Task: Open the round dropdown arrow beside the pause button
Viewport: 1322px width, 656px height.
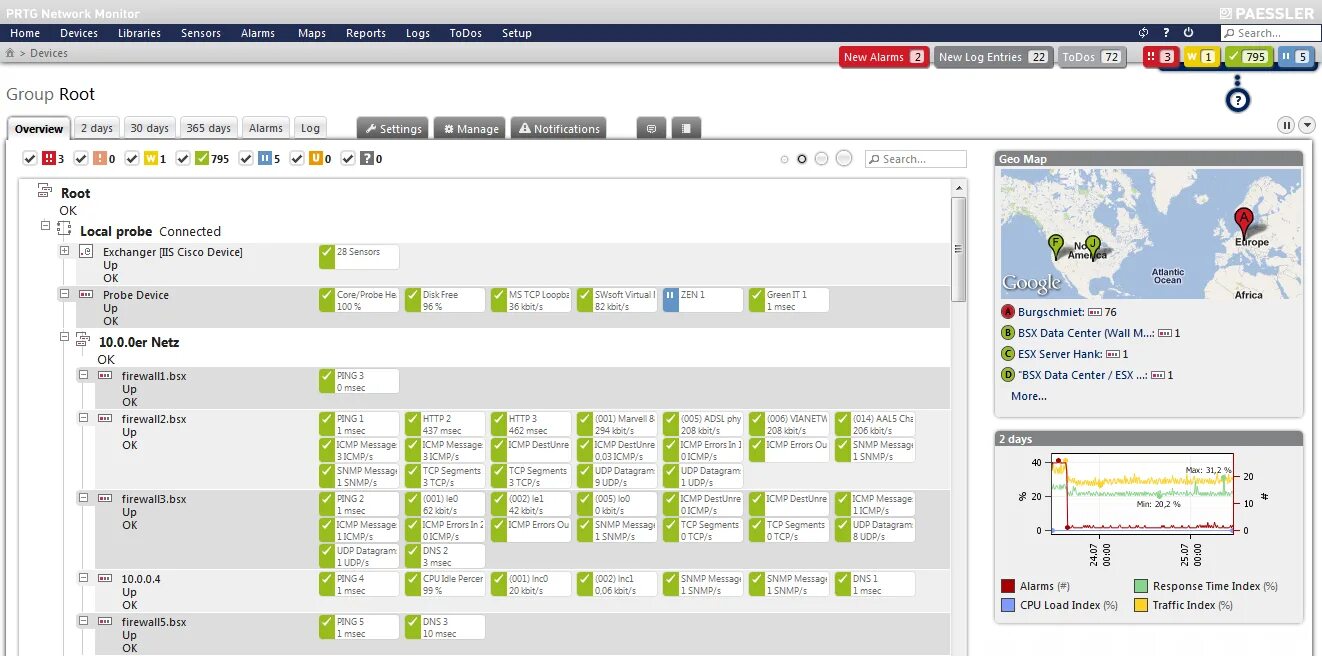Action: [1307, 125]
